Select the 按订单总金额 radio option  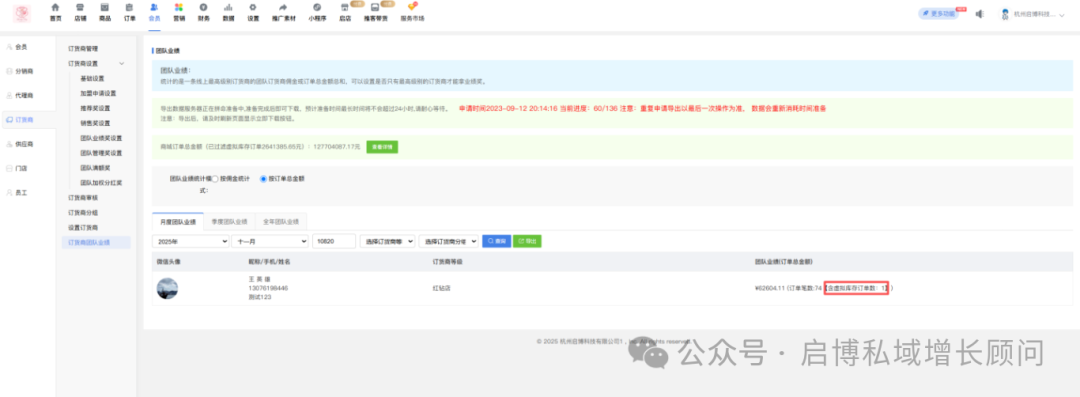point(263,179)
